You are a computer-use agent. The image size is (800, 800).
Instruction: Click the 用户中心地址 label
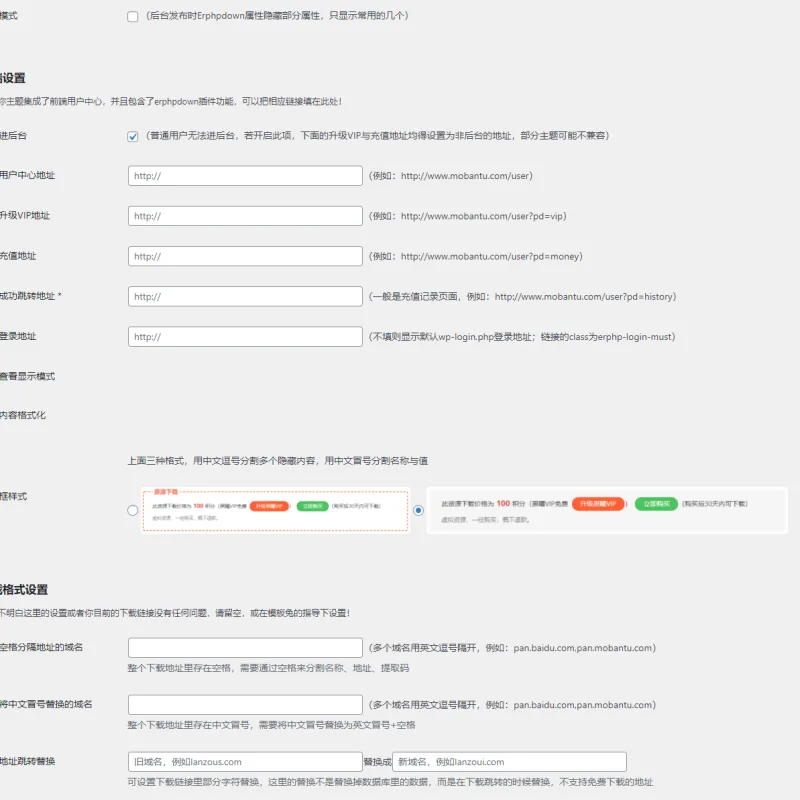point(27,175)
